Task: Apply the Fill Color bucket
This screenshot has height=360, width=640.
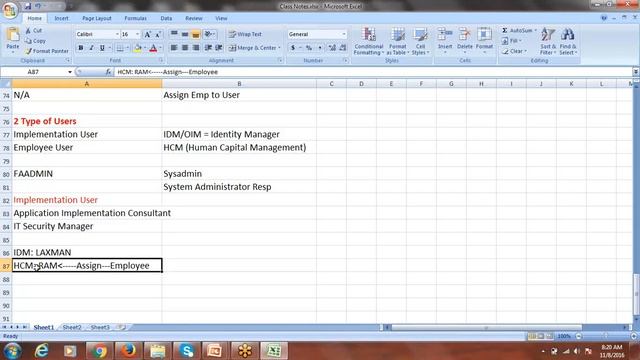Action: click(138, 48)
